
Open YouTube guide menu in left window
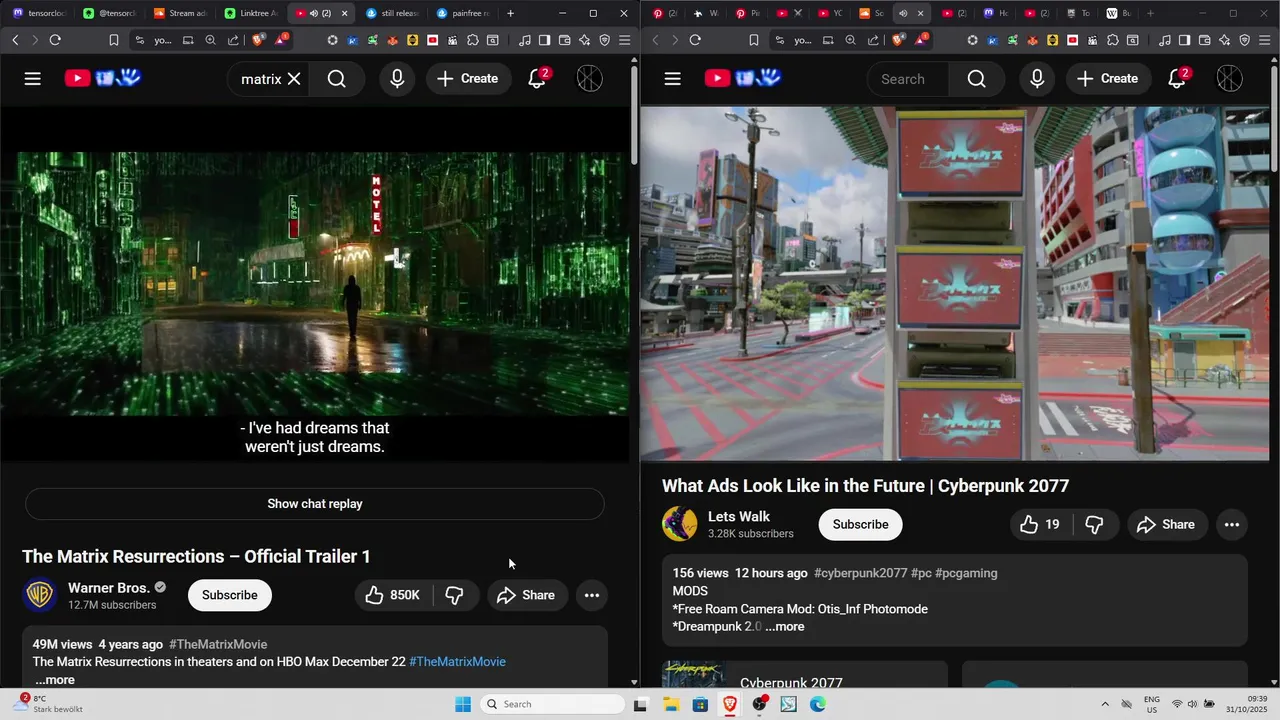(x=33, y=79)
